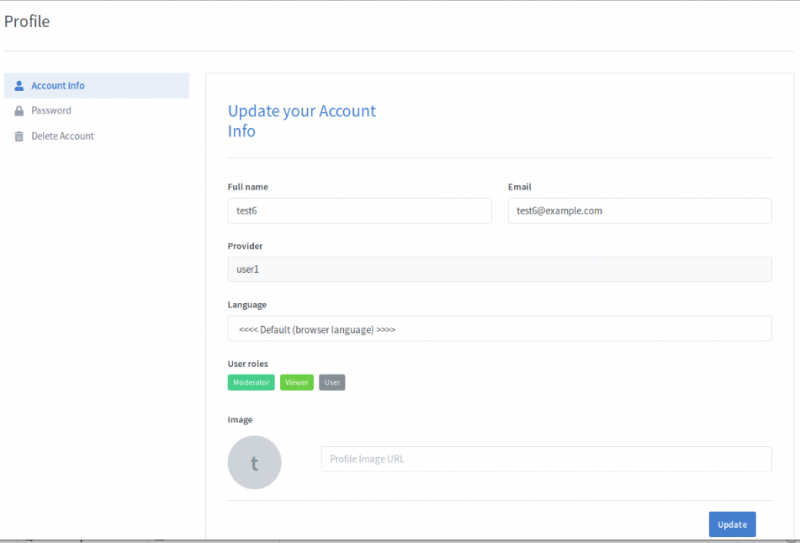Click the Profile page title
The height and width of the screenshot is (543, 800).
click(27, 21)
